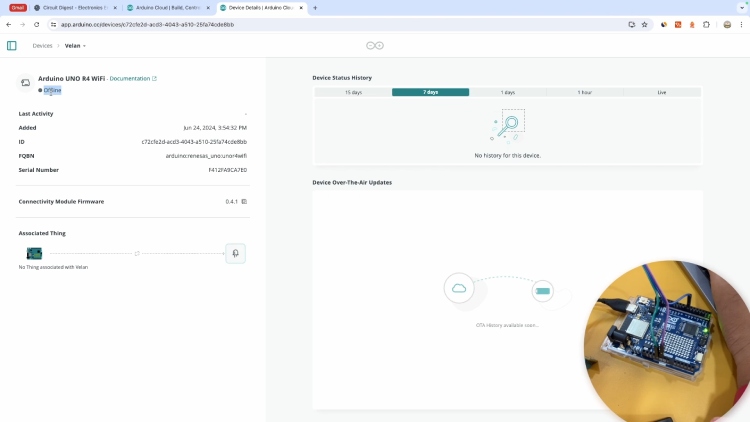Open the browser profile avatar
Viewport: 750px width, 422px height.
coord(727,24)
